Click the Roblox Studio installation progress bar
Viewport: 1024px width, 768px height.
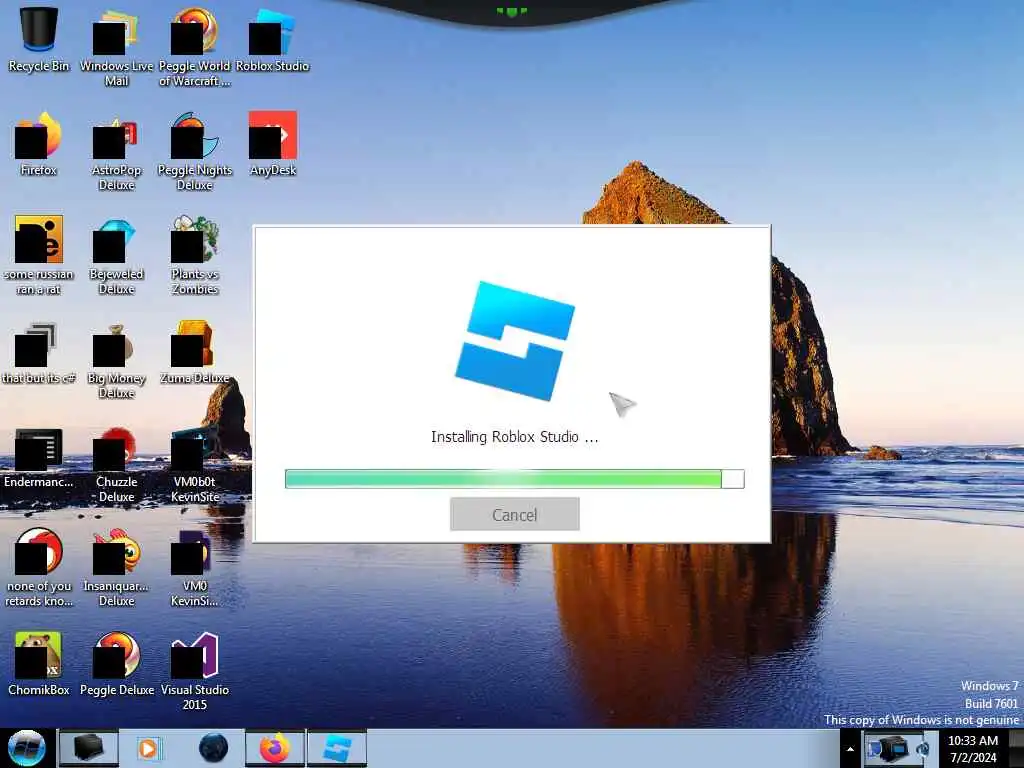[x=515, y=479]
